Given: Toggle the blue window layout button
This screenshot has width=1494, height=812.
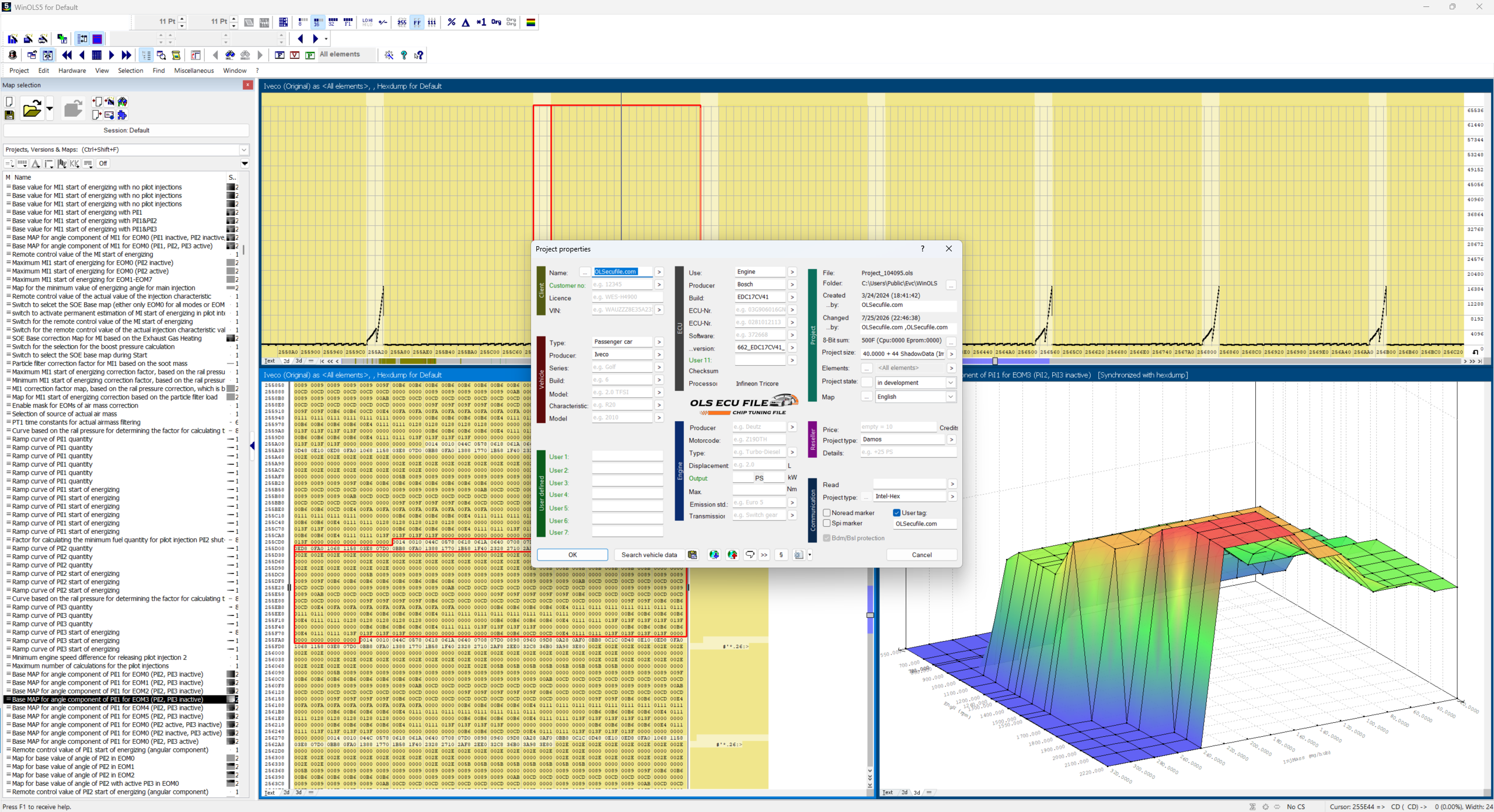Looking at the screenshot, I should pos(97,39).
